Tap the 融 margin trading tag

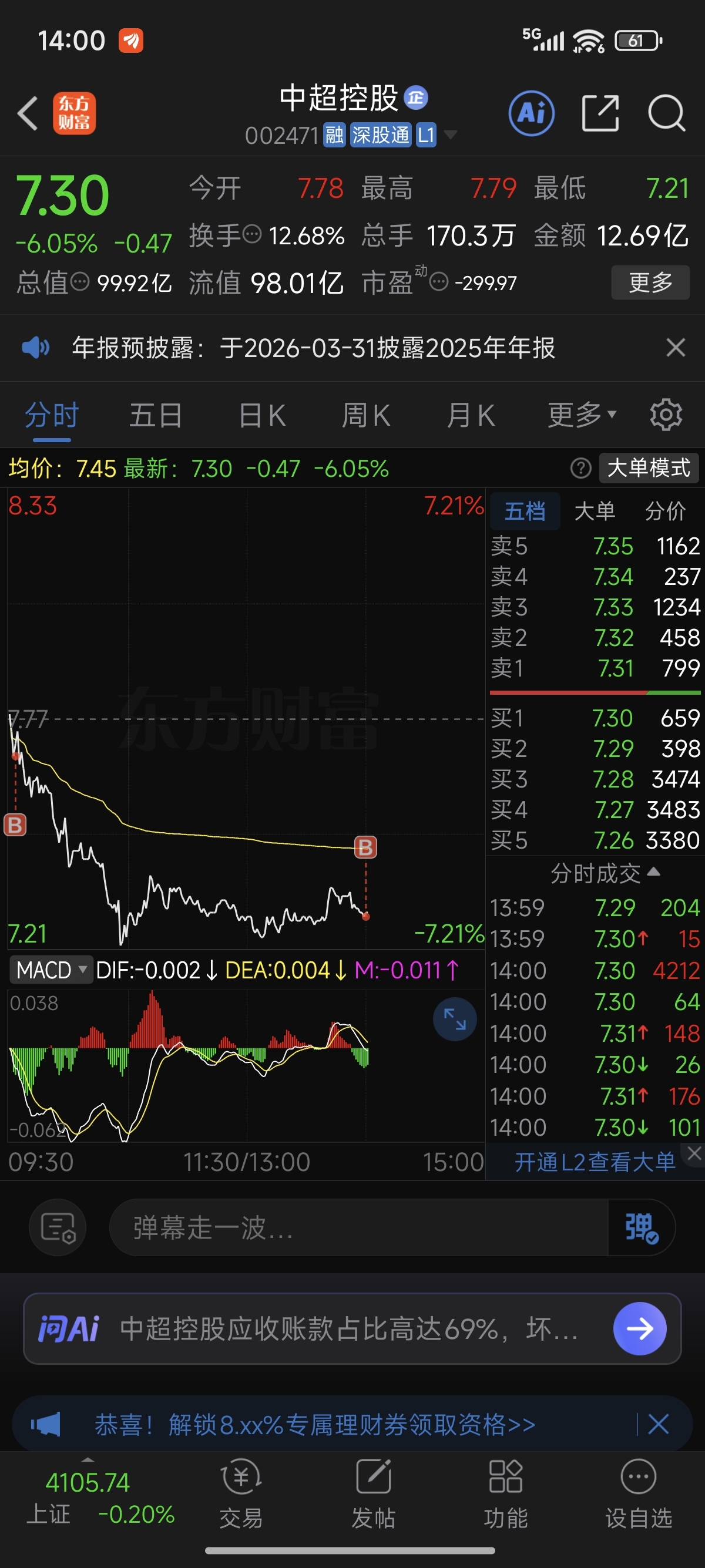(334, 134)
